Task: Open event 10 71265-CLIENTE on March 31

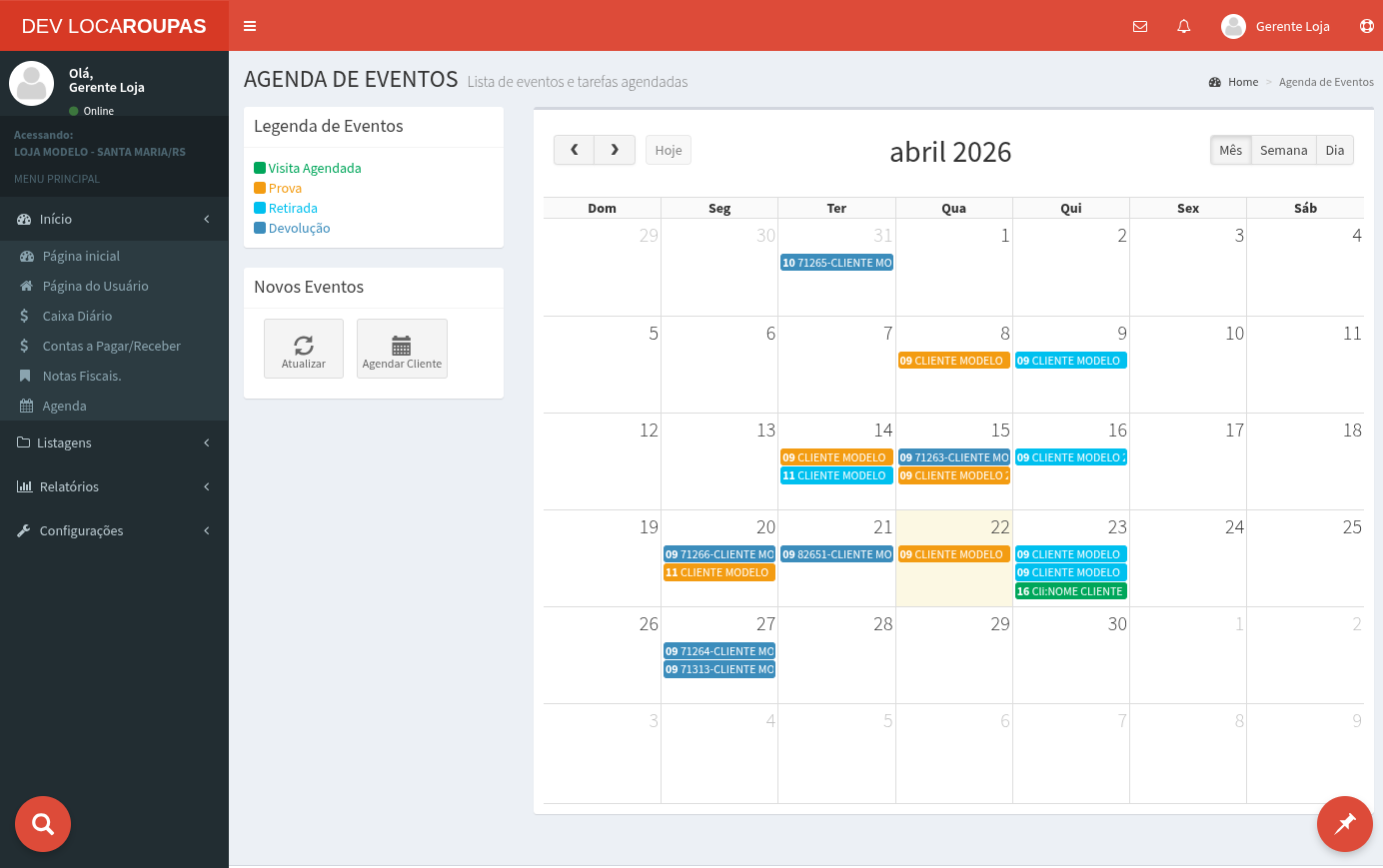Action: coord(836,263)
